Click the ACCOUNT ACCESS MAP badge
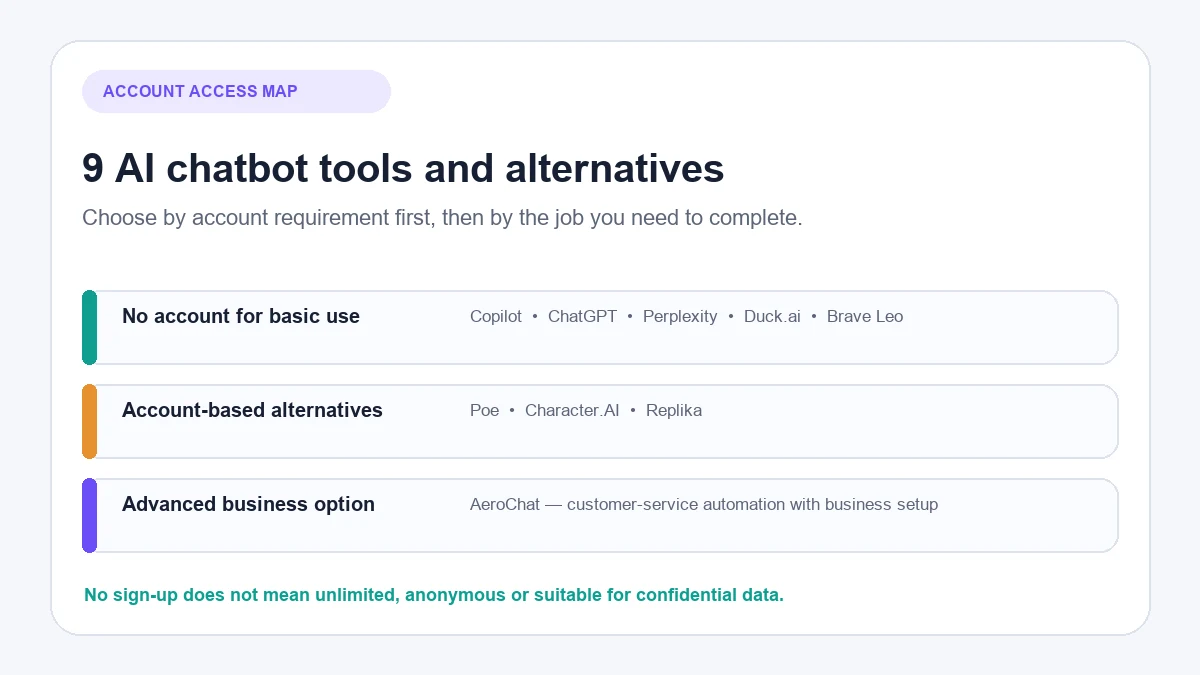 [236, 91]
